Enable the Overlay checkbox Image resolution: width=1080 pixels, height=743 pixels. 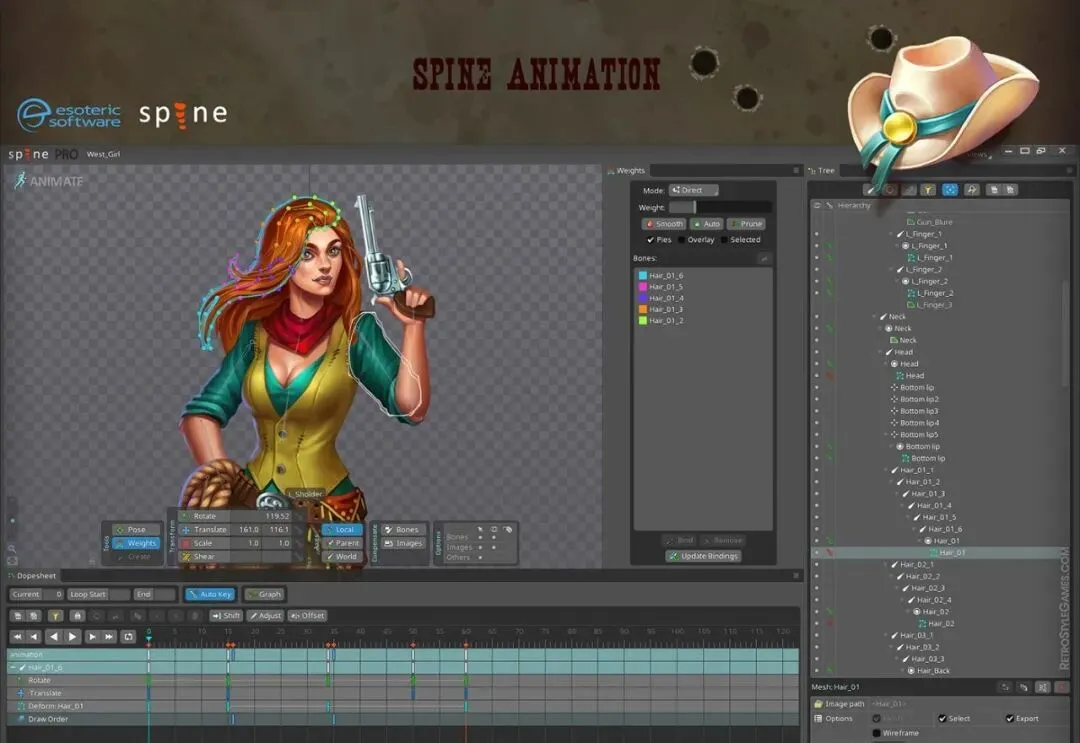pos(682,240)
